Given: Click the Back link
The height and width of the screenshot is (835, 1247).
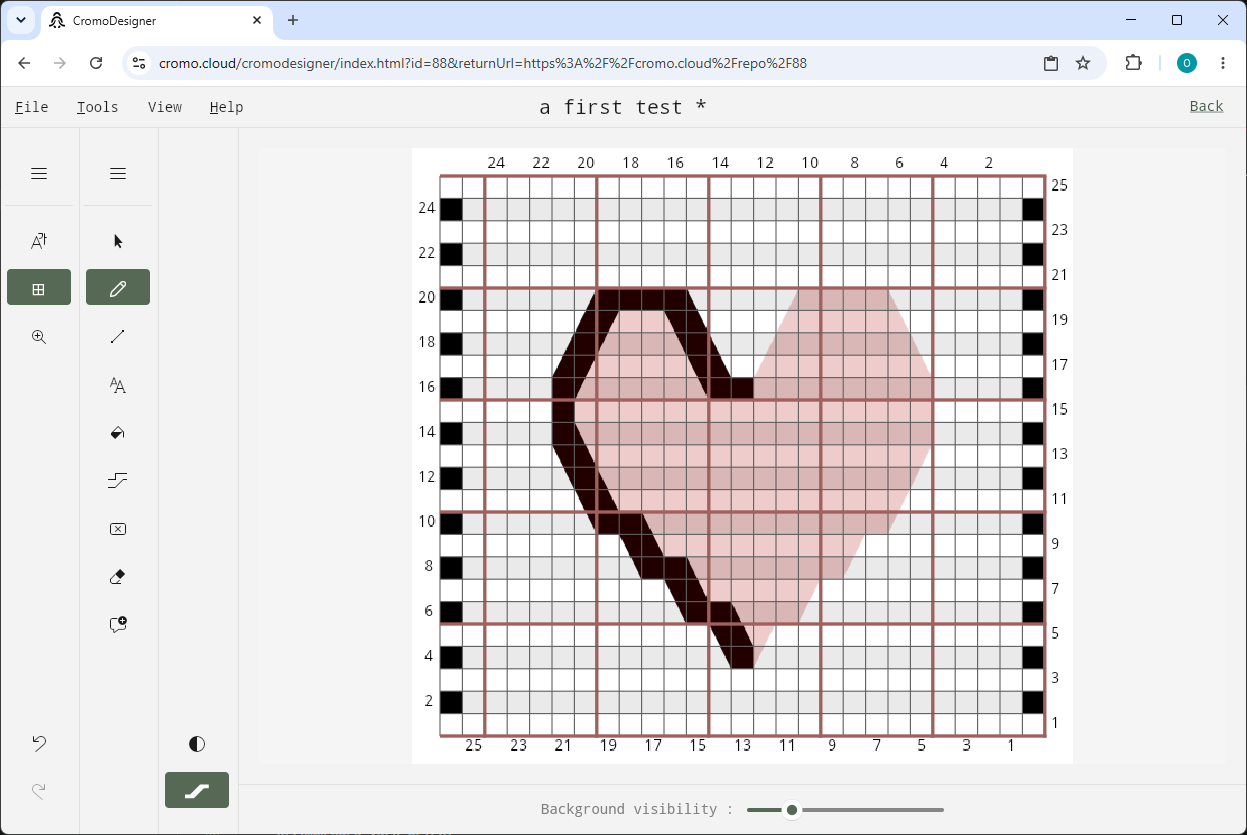Looking at the screenshot, I should 1206,106.
